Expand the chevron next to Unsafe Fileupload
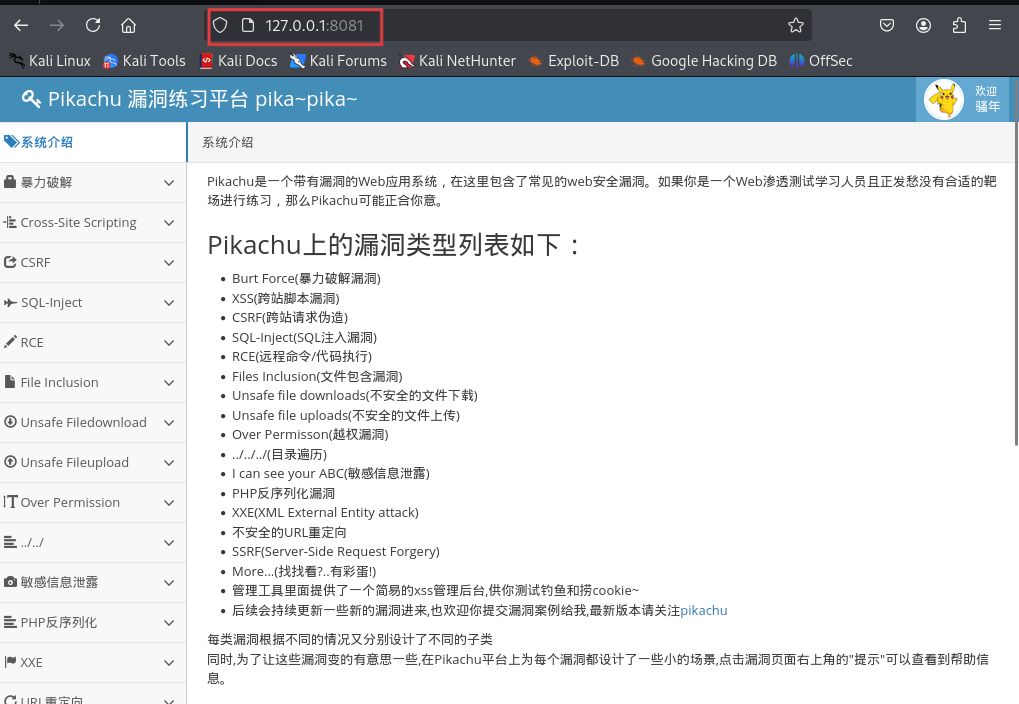The width and height of the screenshot is (1019, 704). [x=169, y=463]
